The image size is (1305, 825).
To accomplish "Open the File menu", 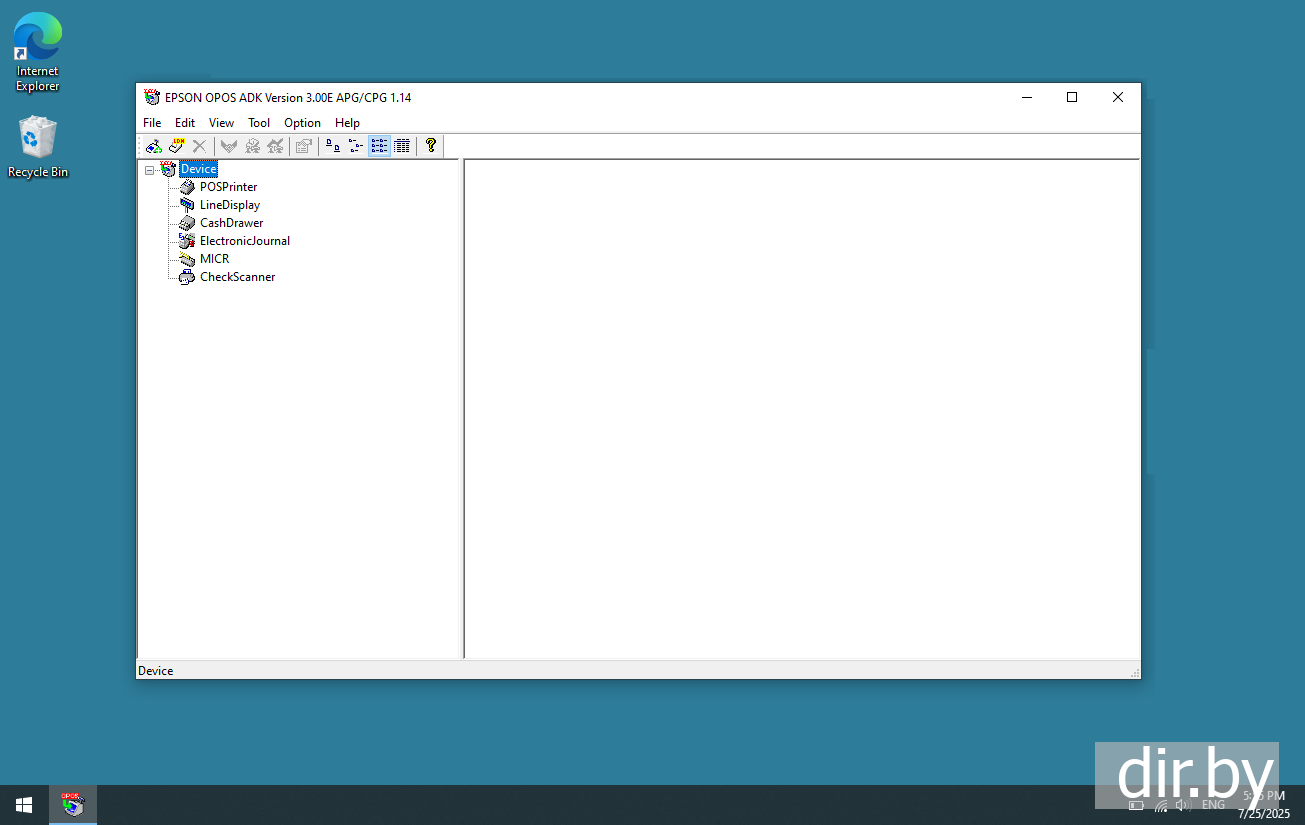I will pos(152,123).
